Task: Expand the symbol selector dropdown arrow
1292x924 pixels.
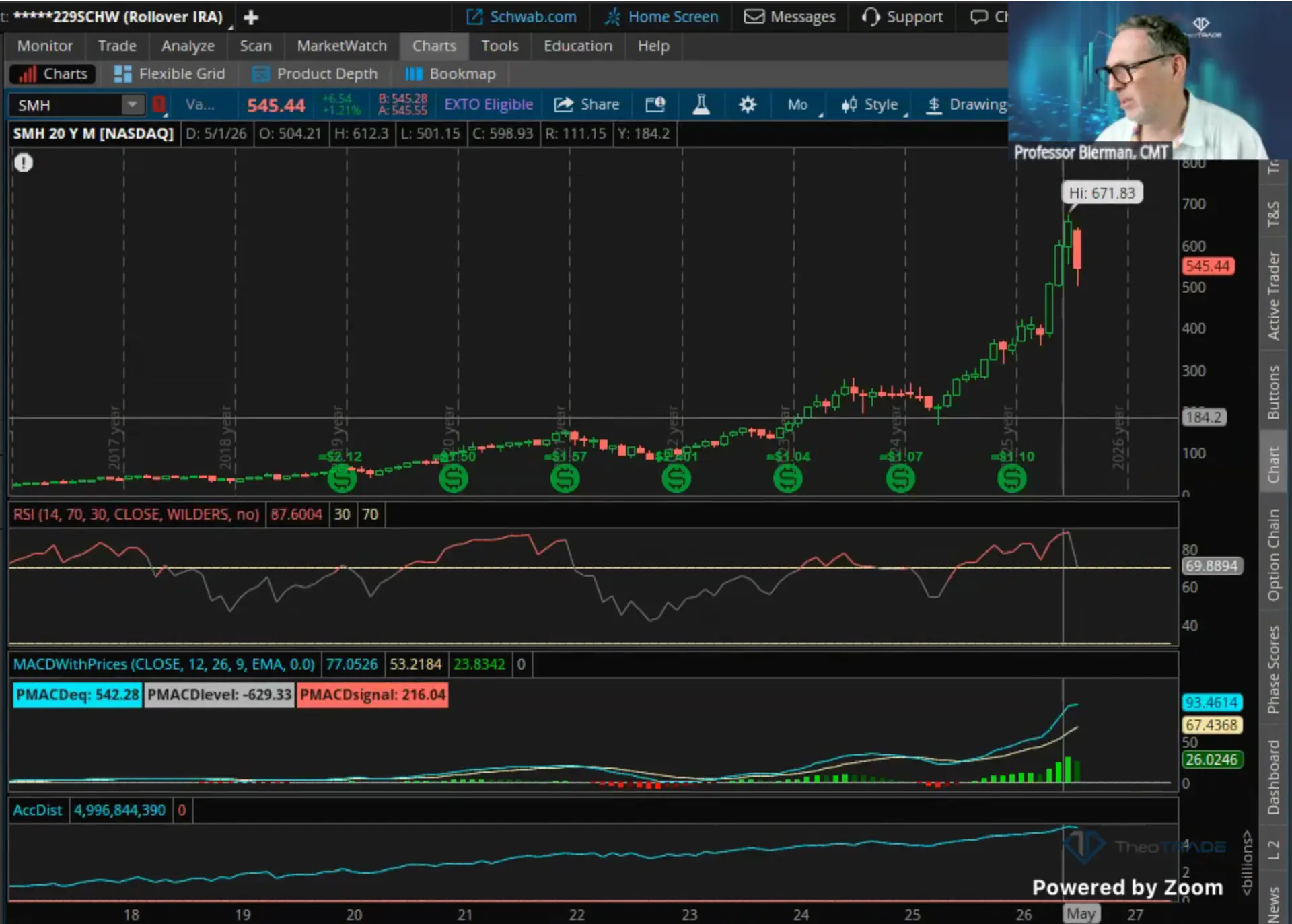Action: tap(133, 105)
